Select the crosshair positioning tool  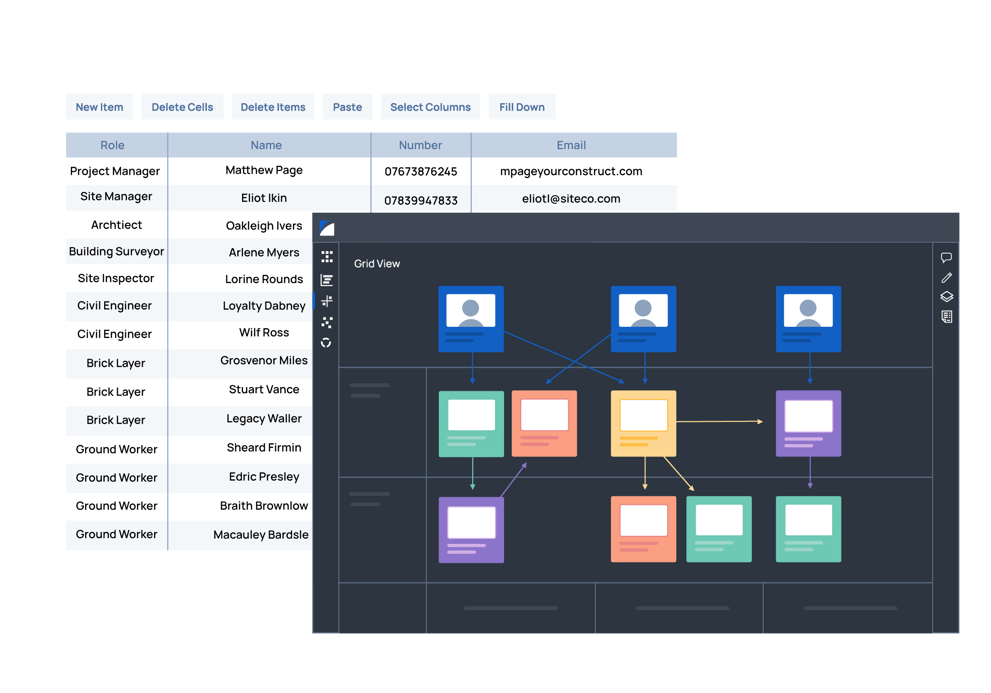point(327,301)
